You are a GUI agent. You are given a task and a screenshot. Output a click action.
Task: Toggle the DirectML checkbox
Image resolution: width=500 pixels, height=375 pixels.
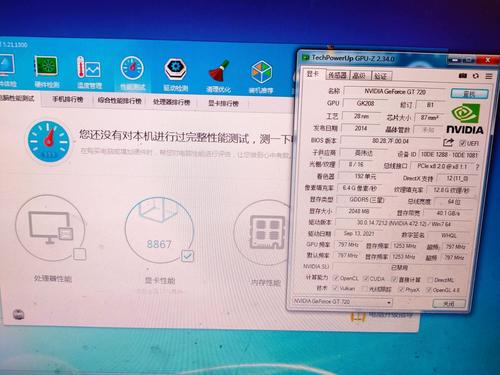click(x=430, y=280)
